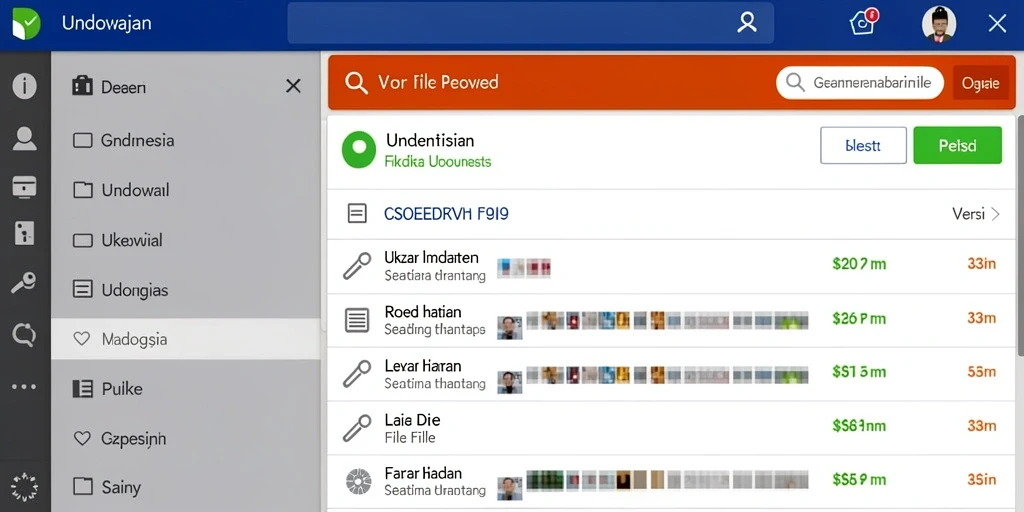The width and height of the screenshot is (1024, 512).
Task: Click the briefcase icon beside Deaeri
Action: [x=82, y=86]
